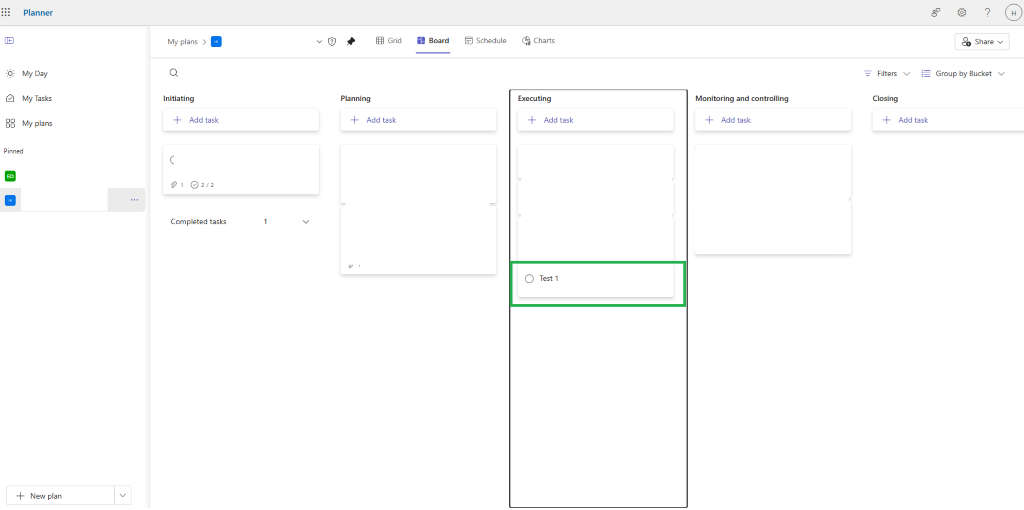This screenshot has height=510, width=1024.
Task: Collapse the left navigation pane icon
Action: click(9, 40)
